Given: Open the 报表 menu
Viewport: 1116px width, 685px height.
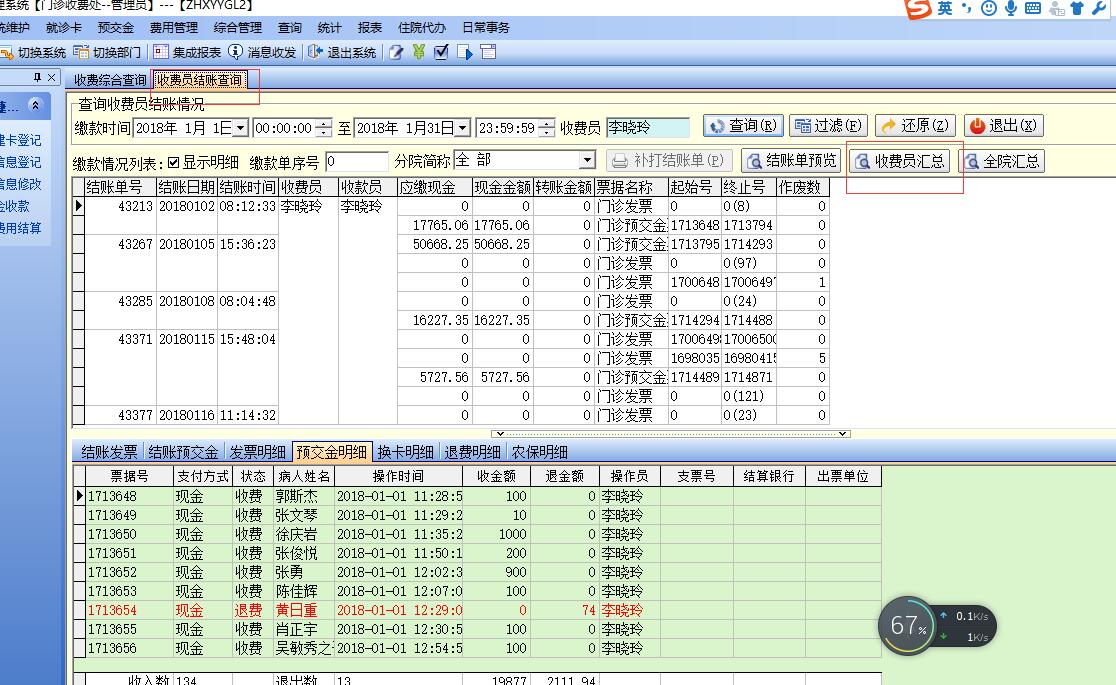Looking at the screenshot, I should click(x=369, y=28).
